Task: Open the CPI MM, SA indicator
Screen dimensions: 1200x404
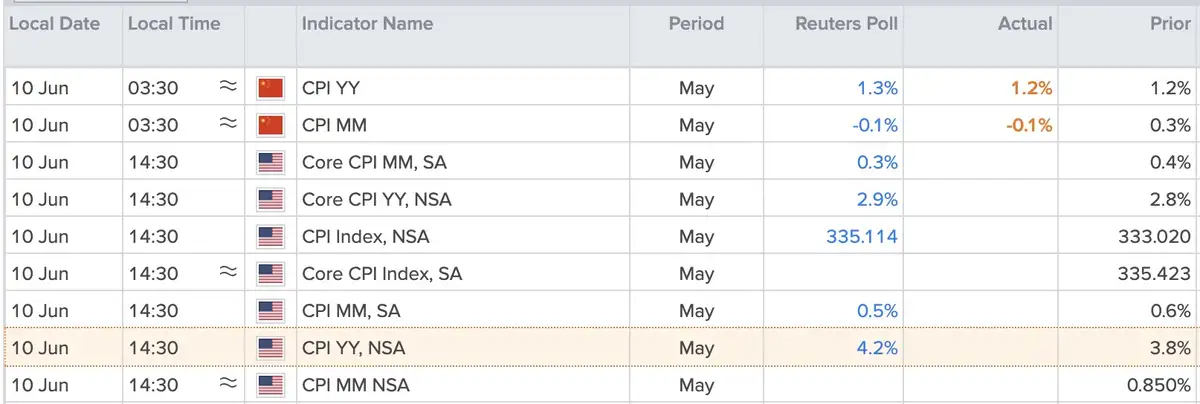Action: coord(352,310)
